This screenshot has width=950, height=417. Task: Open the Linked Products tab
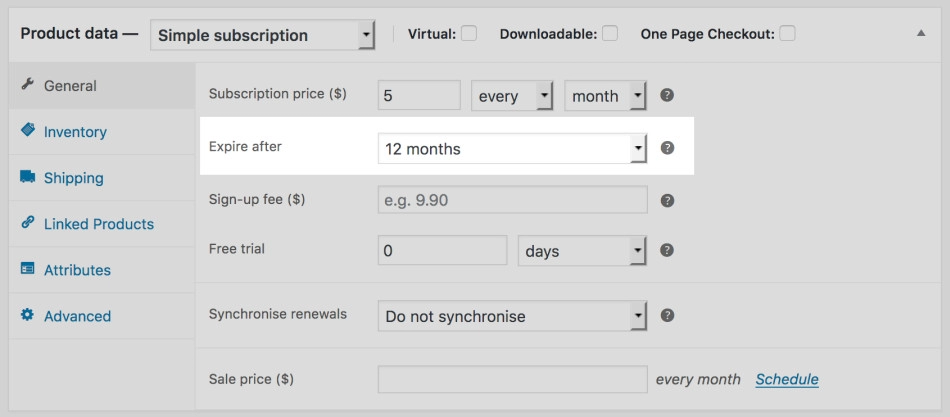[101, 224]
